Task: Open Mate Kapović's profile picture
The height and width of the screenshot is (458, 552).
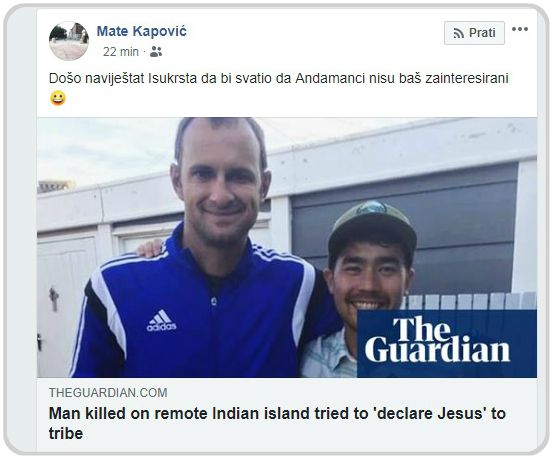Action: [x=69, y=41]
